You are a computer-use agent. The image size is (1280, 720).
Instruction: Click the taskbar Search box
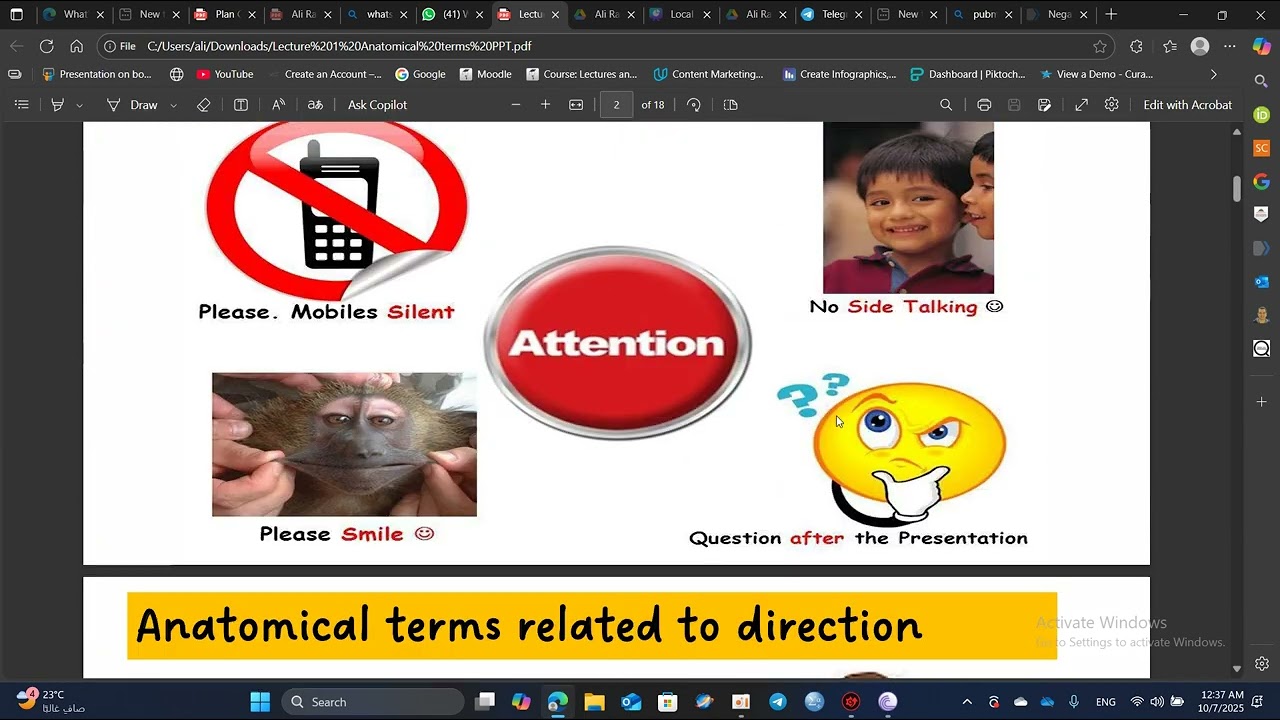tap(372, 702)
